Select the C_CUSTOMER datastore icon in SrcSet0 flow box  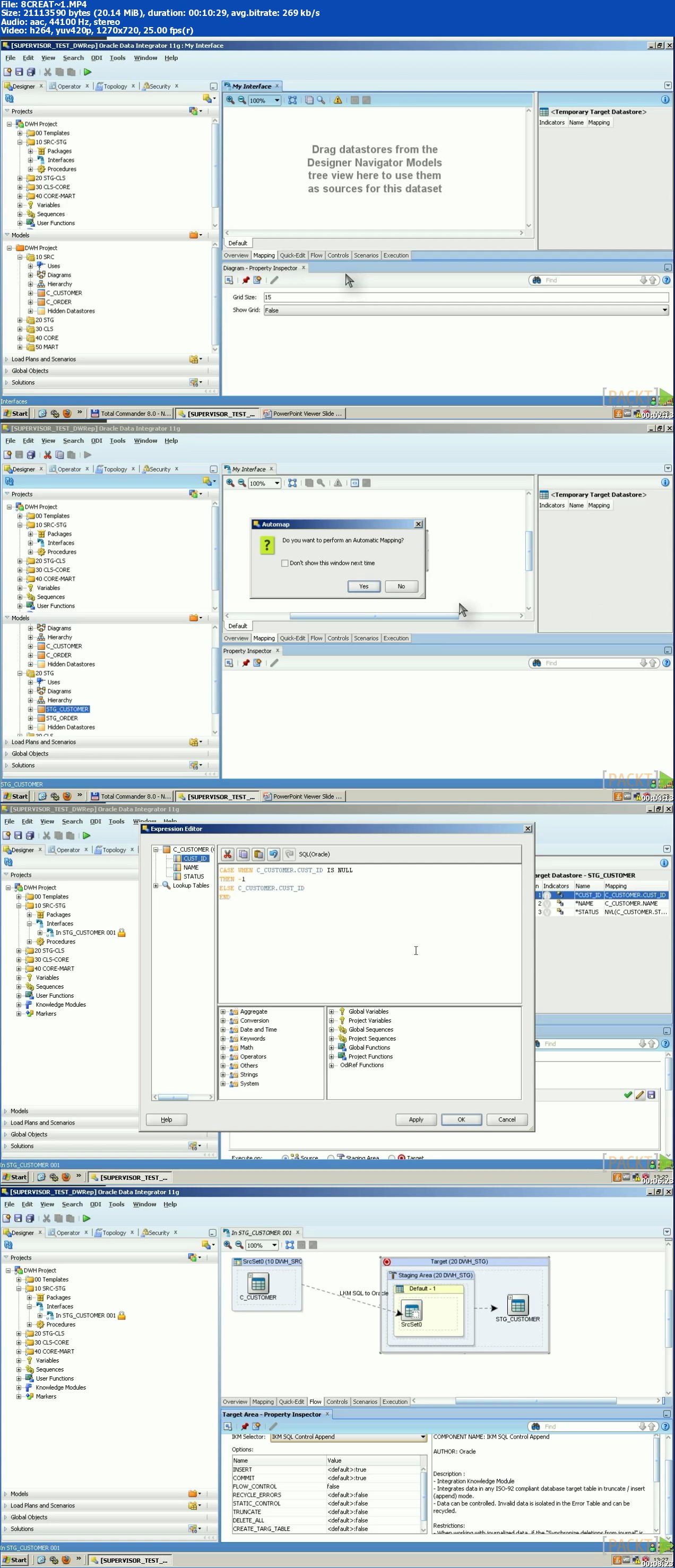click(258, 1283)
